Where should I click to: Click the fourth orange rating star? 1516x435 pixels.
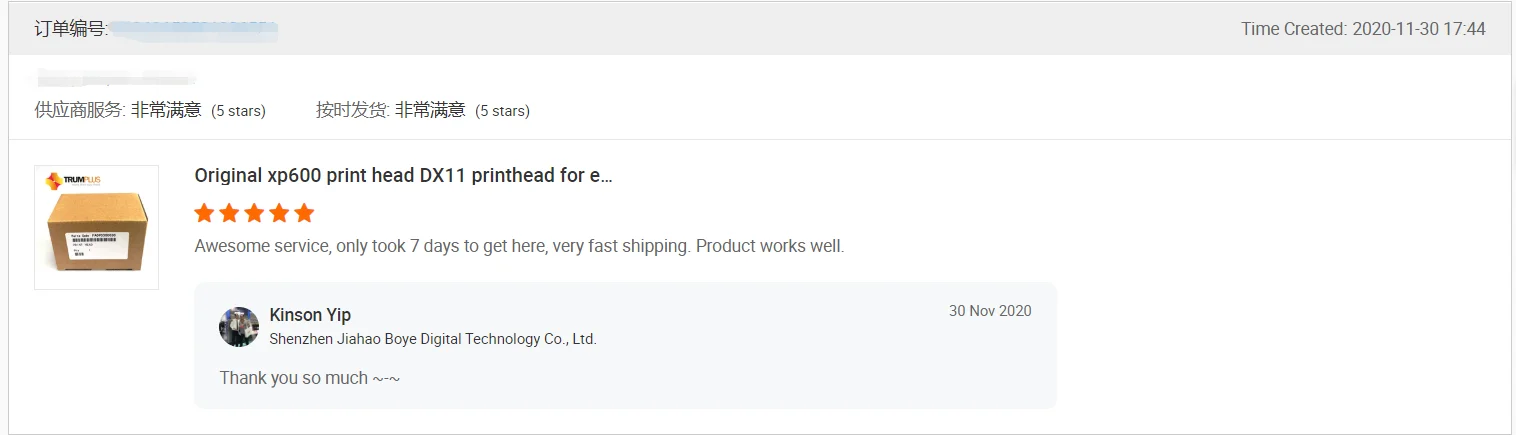coord(279,213)
